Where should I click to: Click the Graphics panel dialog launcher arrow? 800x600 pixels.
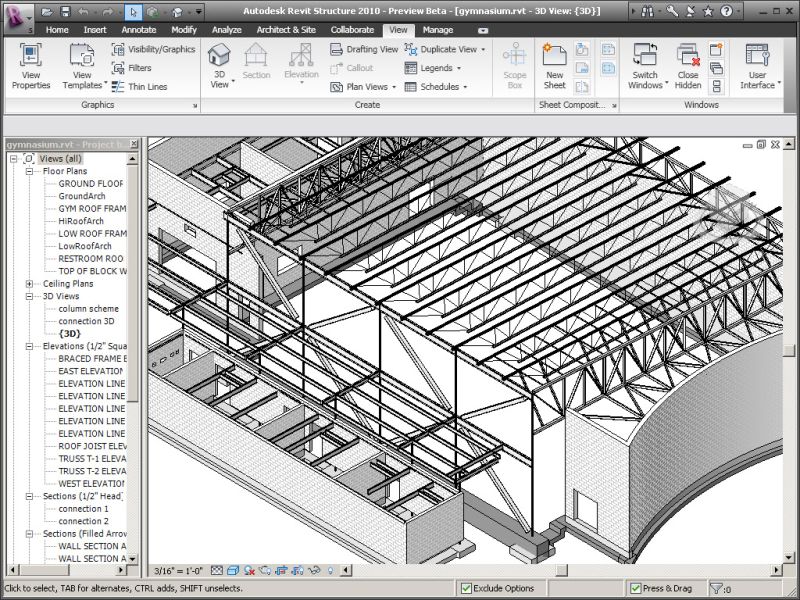coord(195,106)
